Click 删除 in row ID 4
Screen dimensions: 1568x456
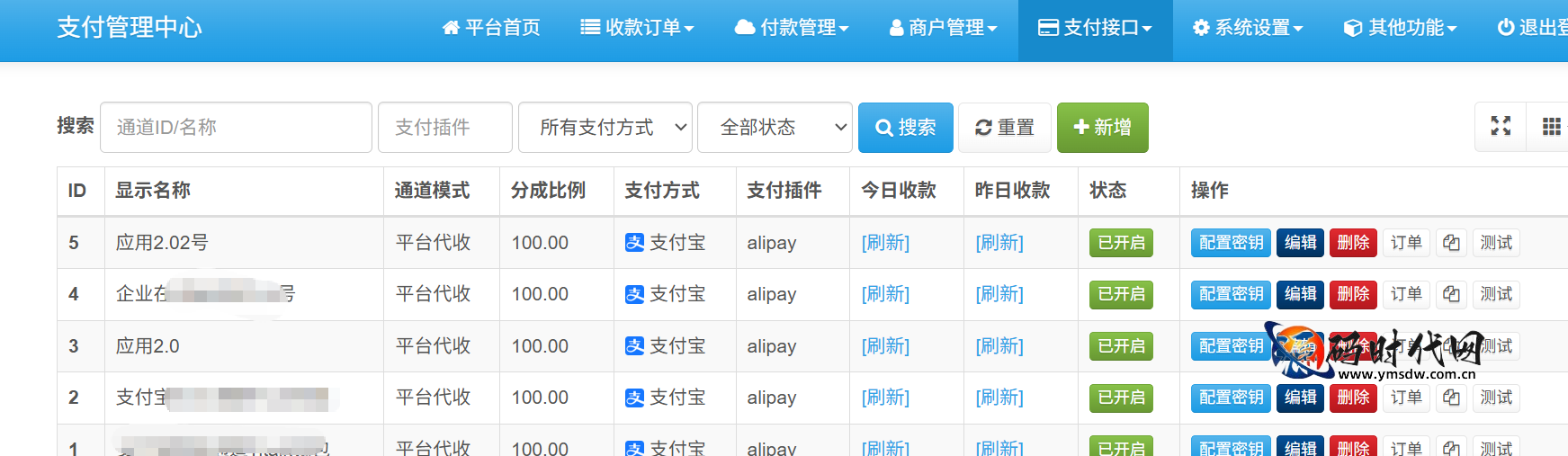[1353, 294]
